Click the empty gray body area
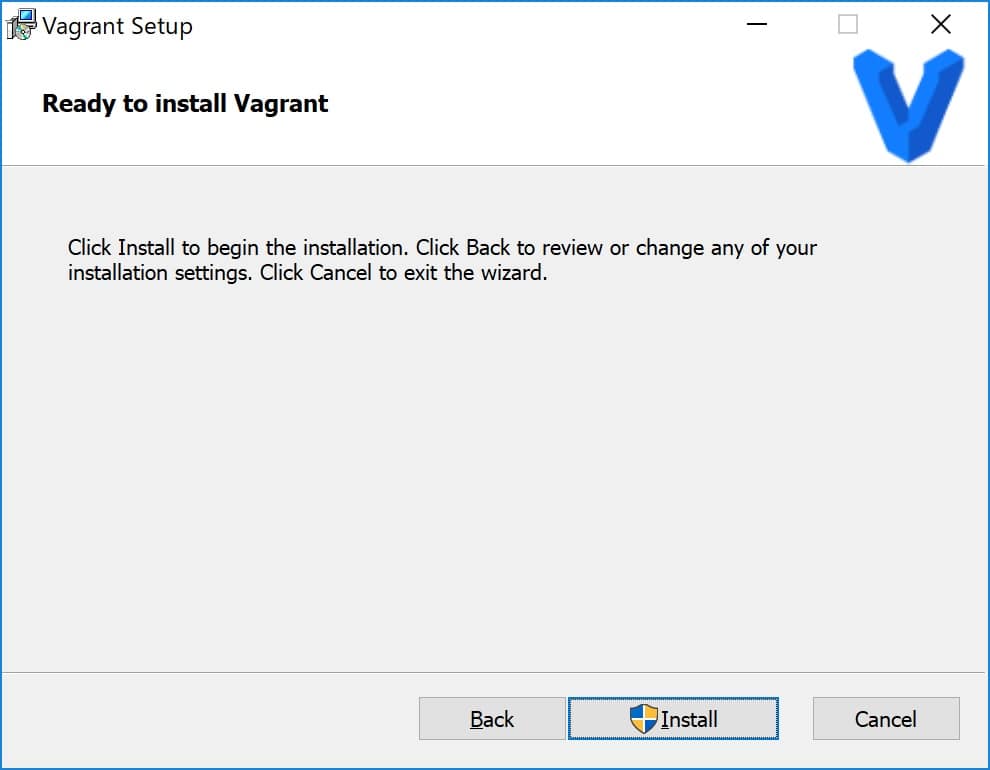This screenshot has width=990, height=770. [x=492, y=473]
